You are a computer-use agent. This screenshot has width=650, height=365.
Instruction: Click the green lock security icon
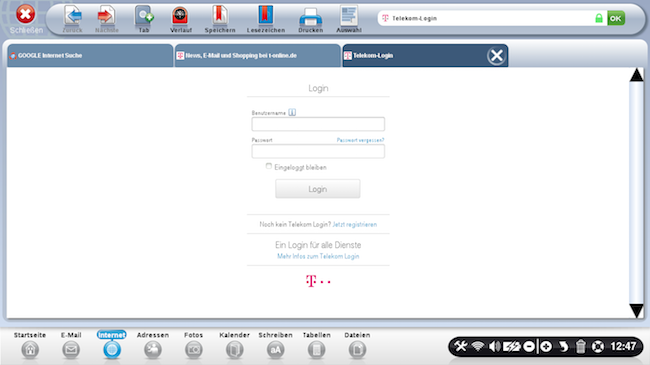coord(599,18)
